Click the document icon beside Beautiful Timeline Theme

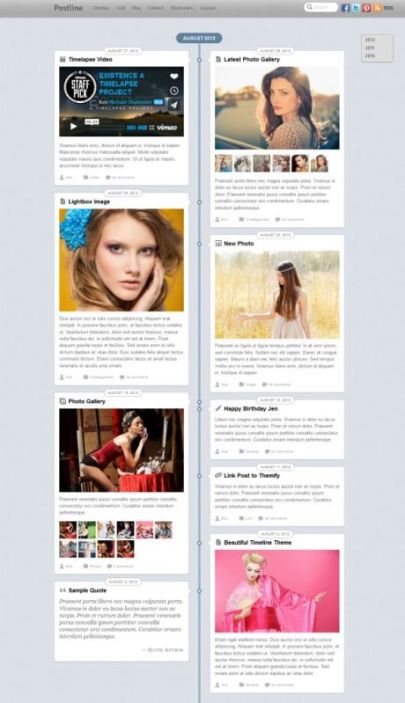tap(218, 542)
